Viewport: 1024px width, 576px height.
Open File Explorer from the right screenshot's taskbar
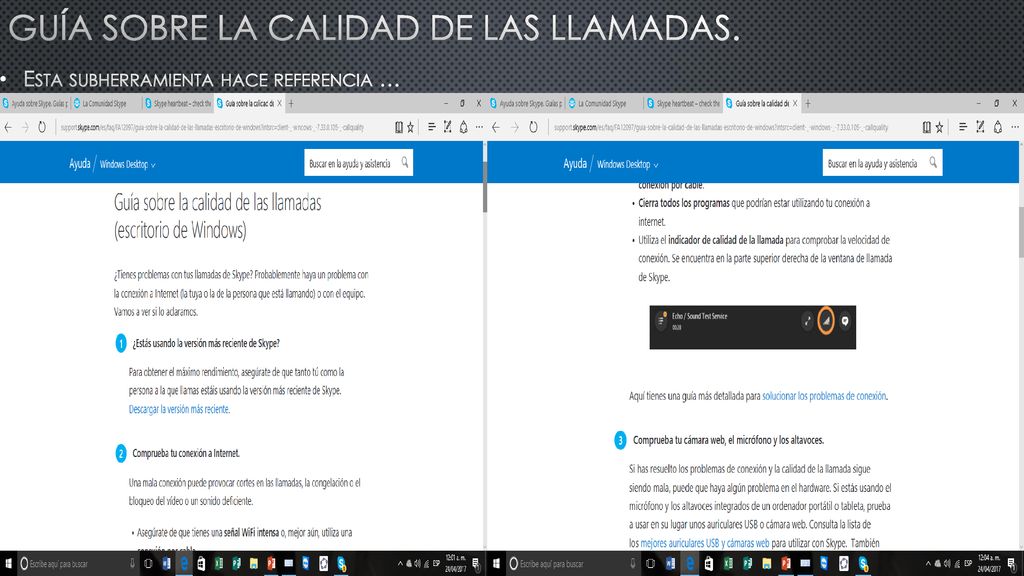point(767,563)
